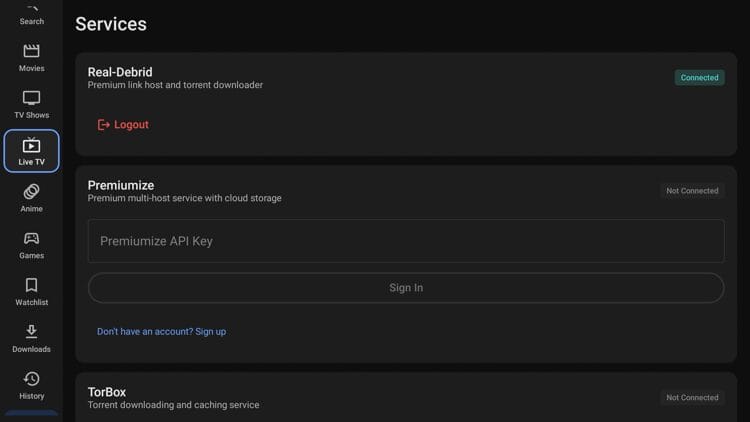Viewport: 750px width, 422px height.
Task: Open the Movies section in sidebar
Action: [x=31, y=58]
